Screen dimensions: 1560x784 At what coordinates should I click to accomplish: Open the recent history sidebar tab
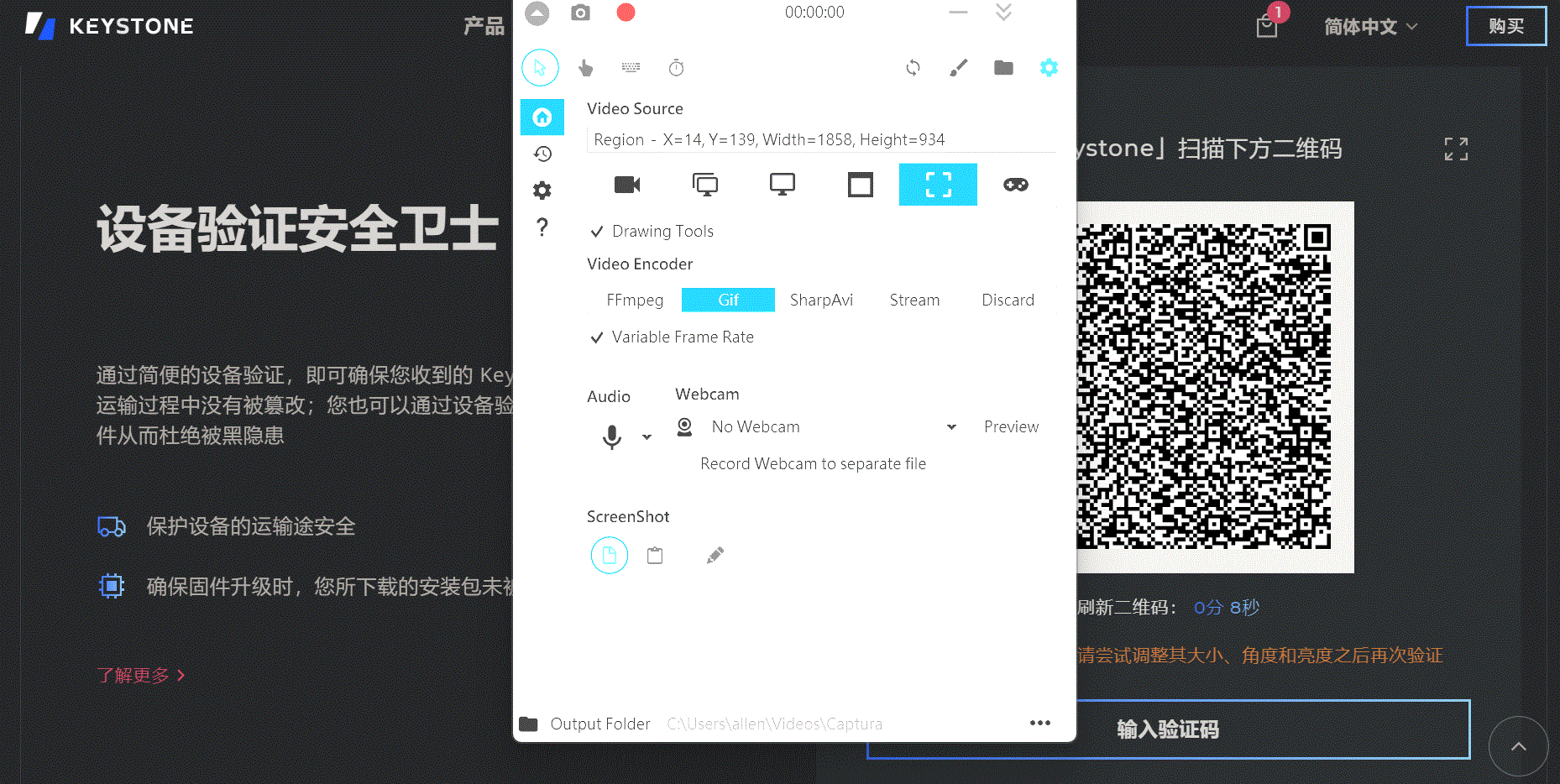[542, 154]
